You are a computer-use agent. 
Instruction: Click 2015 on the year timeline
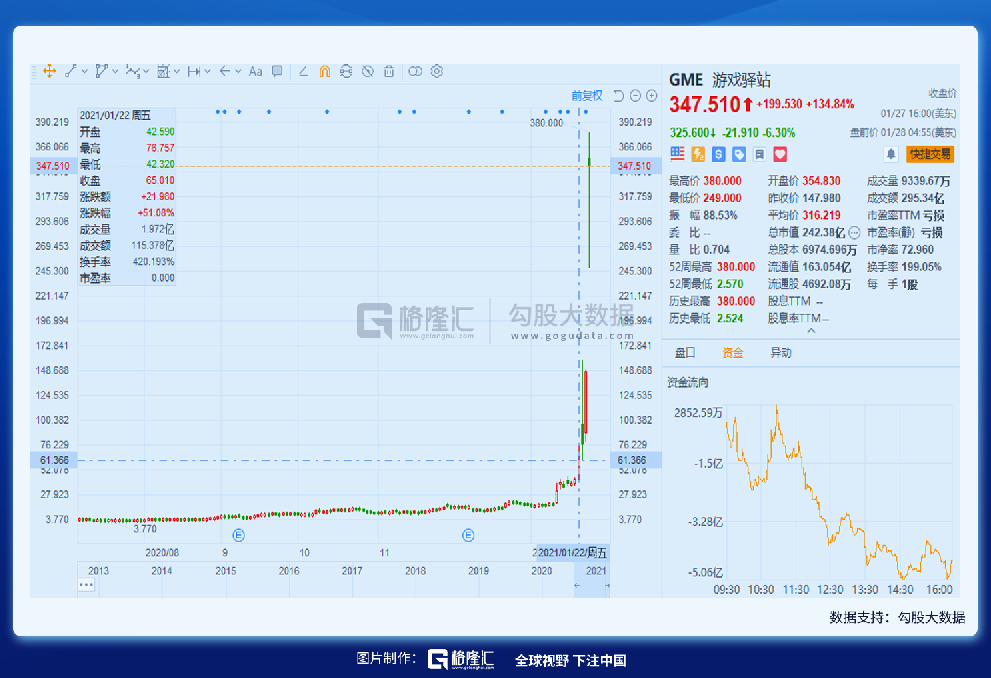point(226,571)
